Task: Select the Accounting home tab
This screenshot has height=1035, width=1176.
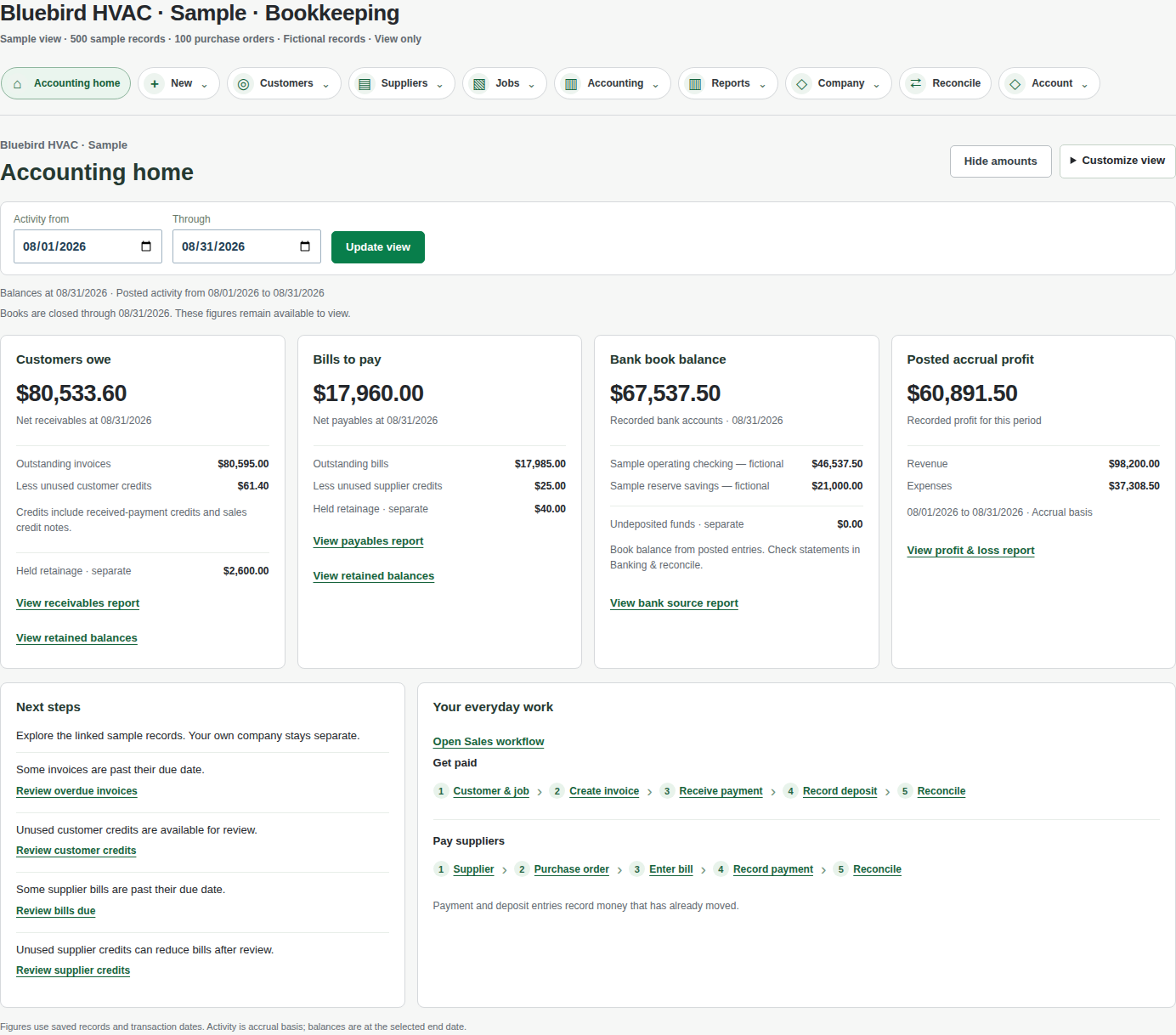Action: click(x=66, y=83)
